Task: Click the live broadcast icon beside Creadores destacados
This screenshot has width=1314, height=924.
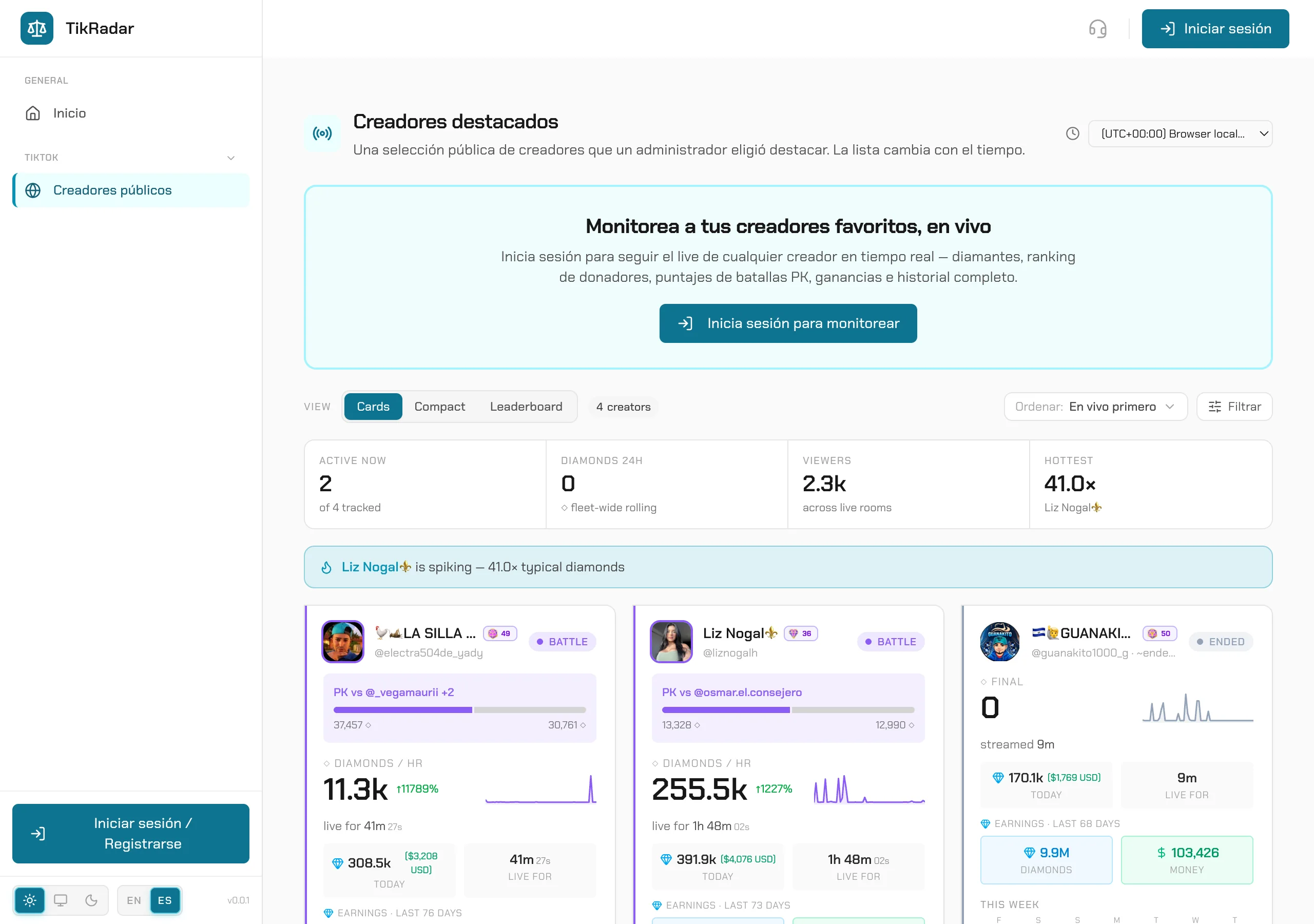Action: pyautogui.click(x=322, y=134)
